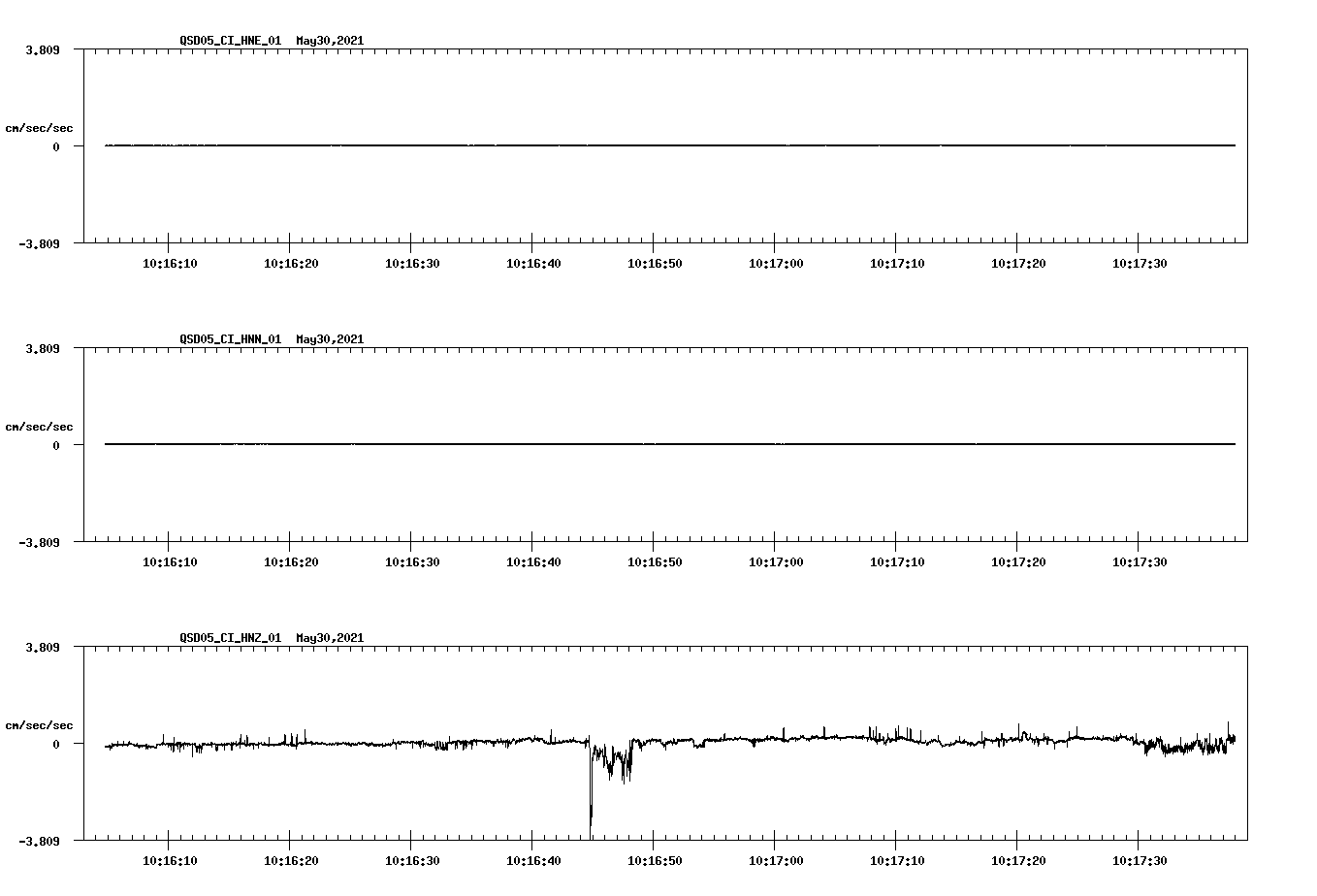This screenshot has width=1317, height=896.
Task: Click the 3.809 upper limit on HNN plot
Action: 43,348
